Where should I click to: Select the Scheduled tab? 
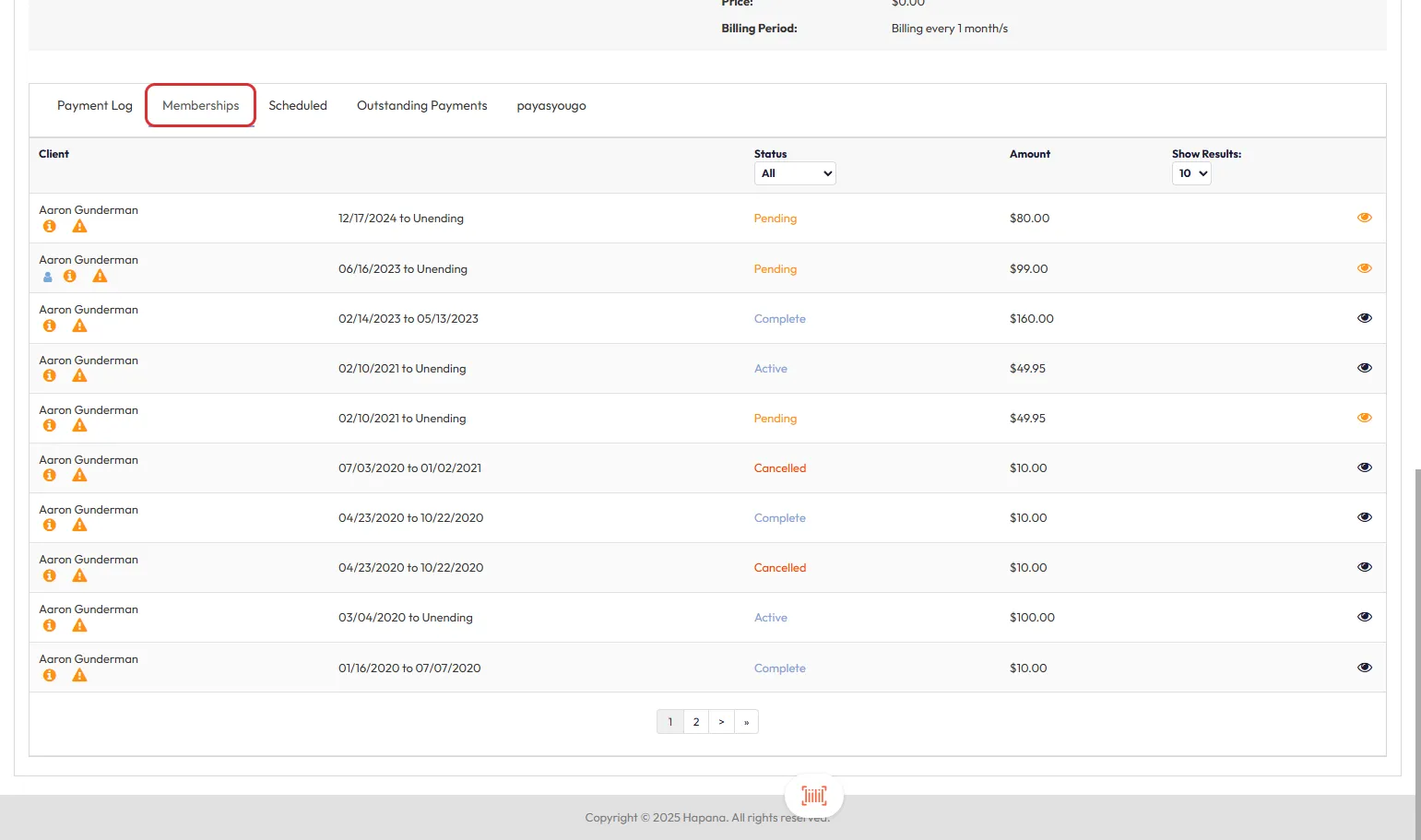[x=297, y=106]
